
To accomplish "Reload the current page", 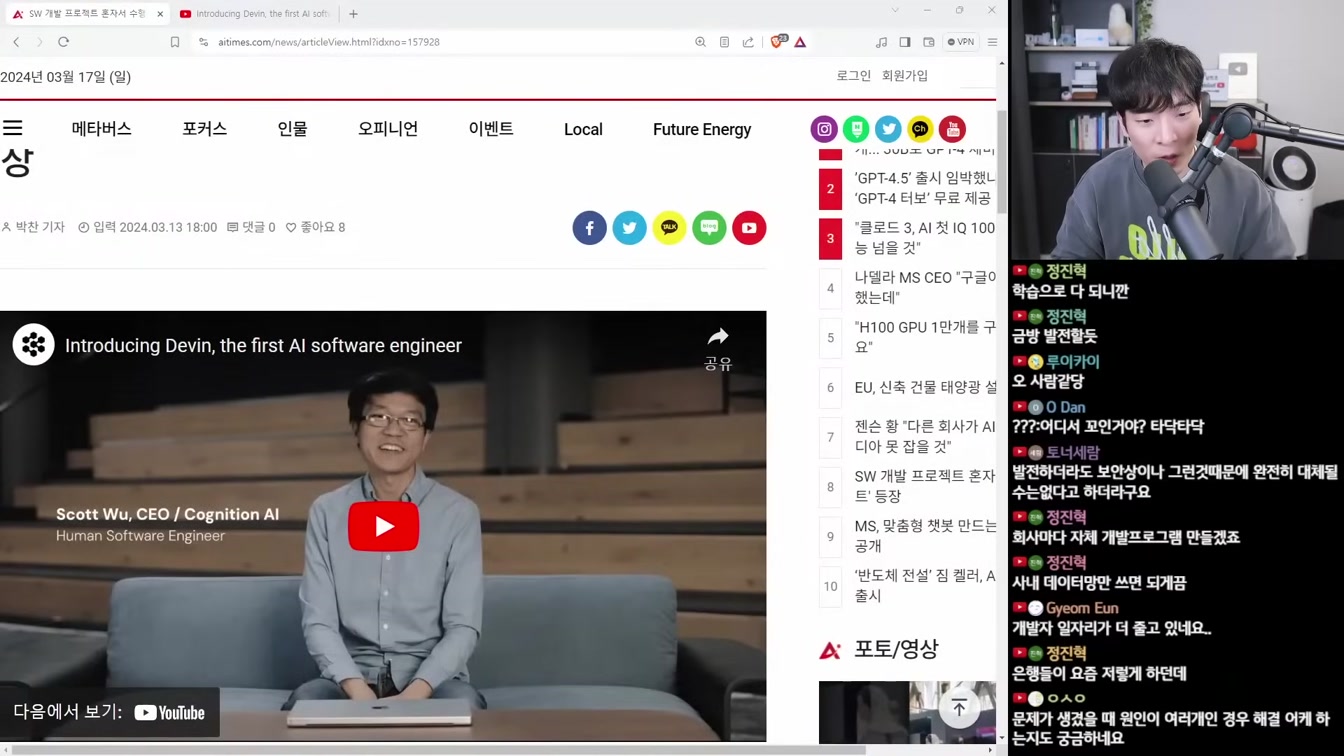I will (63, 42).
